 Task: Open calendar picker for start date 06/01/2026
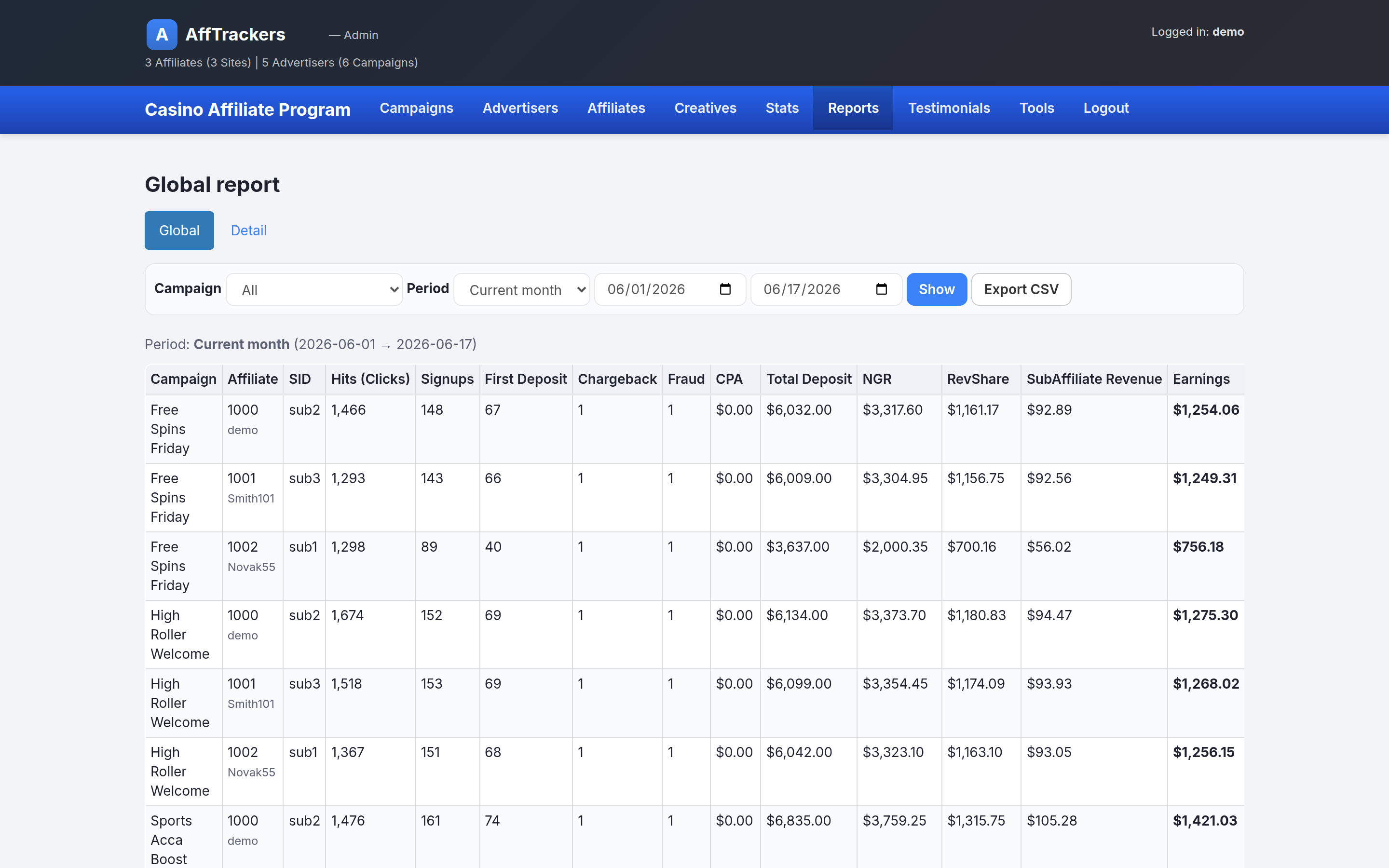pyautogui.click(x=725, y=289)
